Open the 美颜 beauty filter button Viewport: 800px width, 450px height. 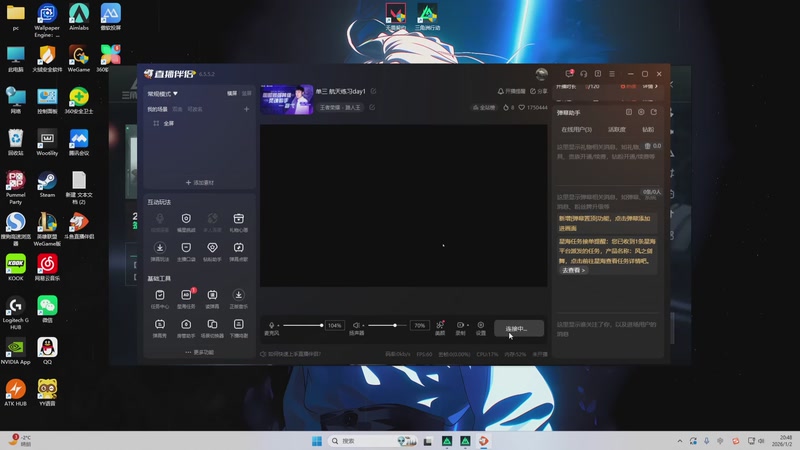[x=440, y=328]
